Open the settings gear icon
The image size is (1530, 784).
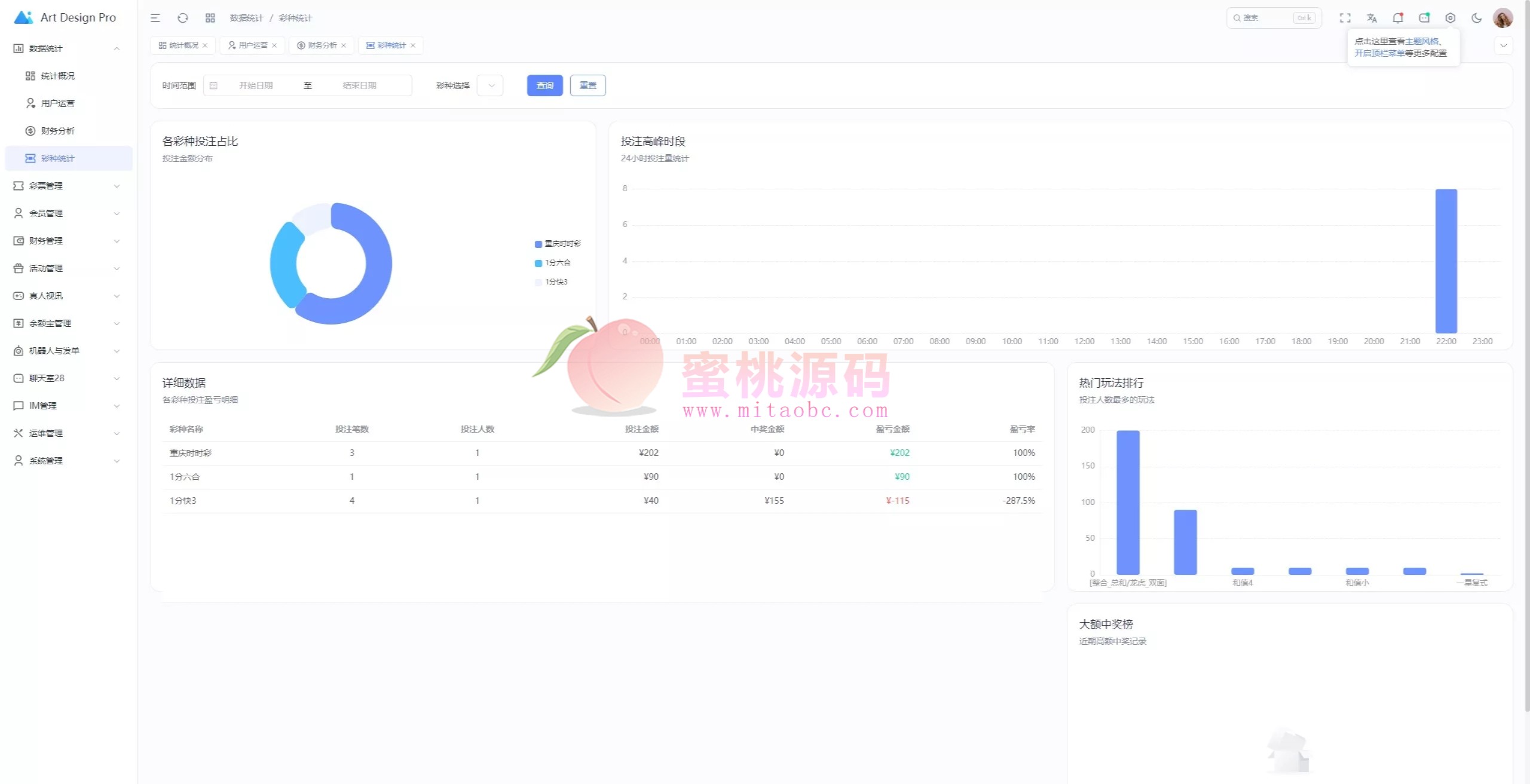click(1450, 18)
